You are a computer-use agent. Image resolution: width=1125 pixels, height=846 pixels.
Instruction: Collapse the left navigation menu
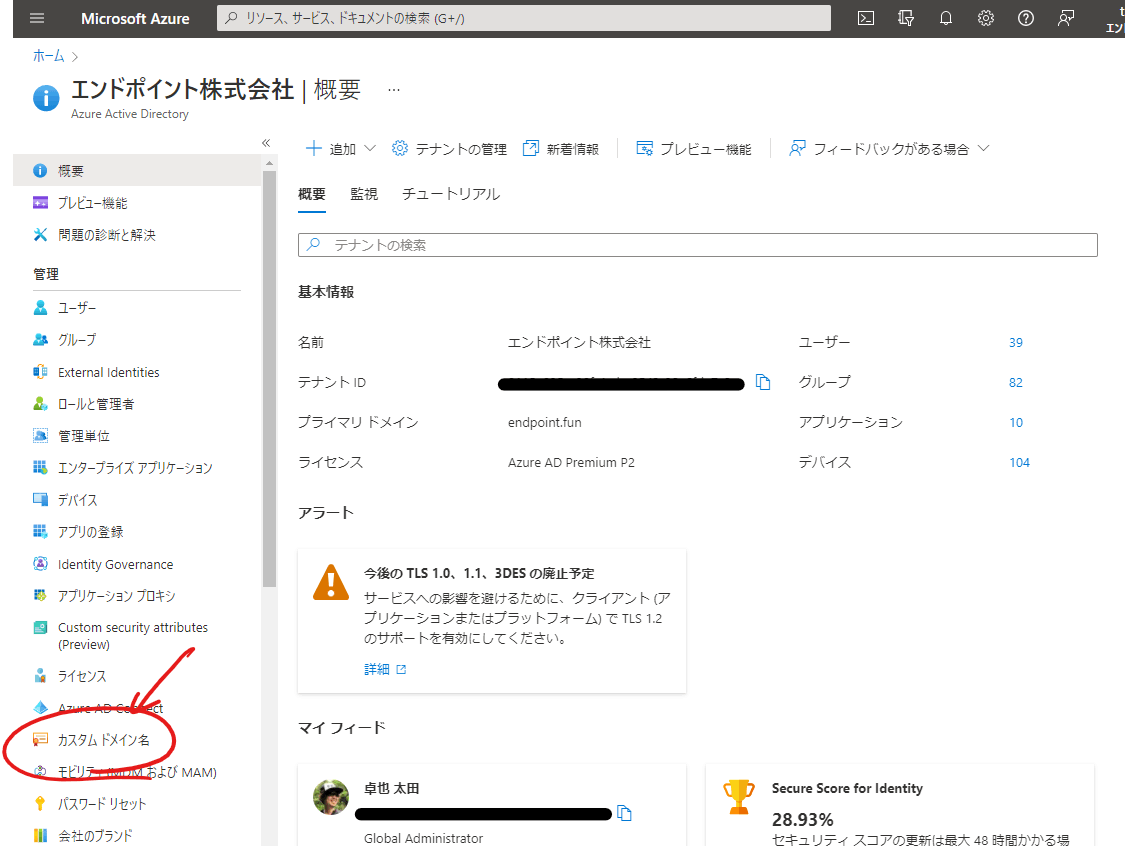click(266, 143)
